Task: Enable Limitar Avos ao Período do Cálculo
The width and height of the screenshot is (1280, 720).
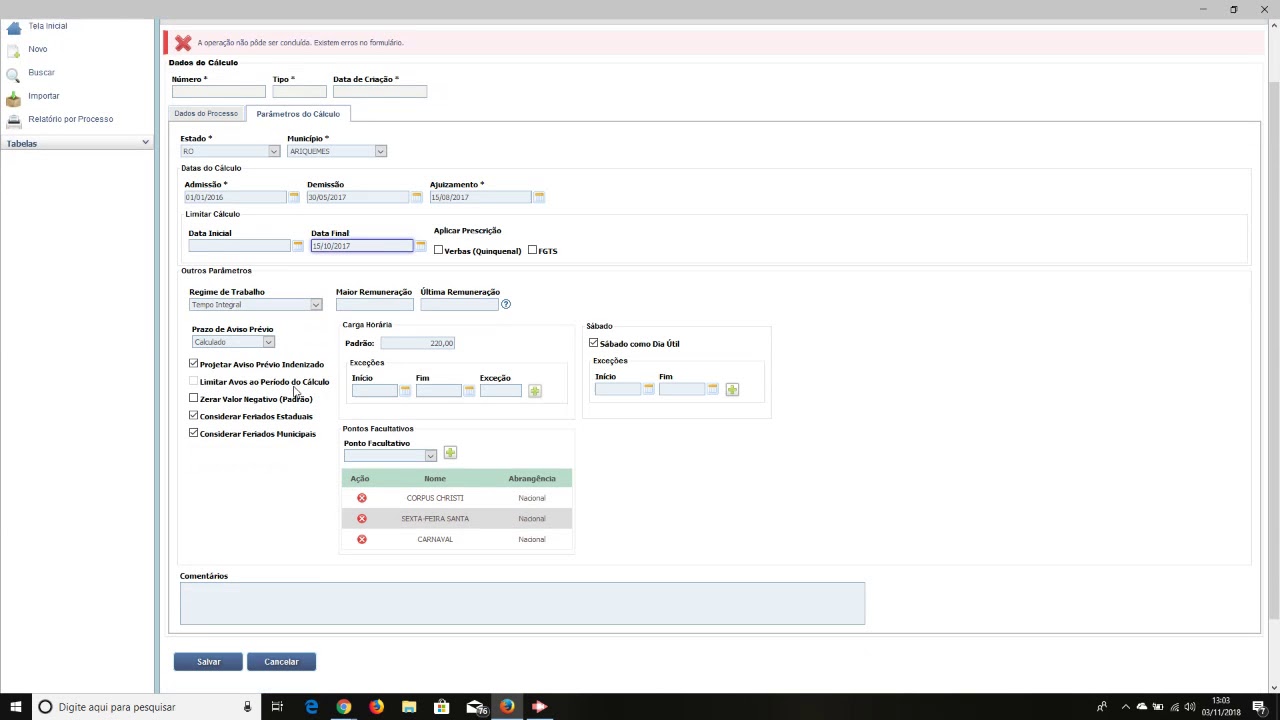Action: tap(193, 381)
